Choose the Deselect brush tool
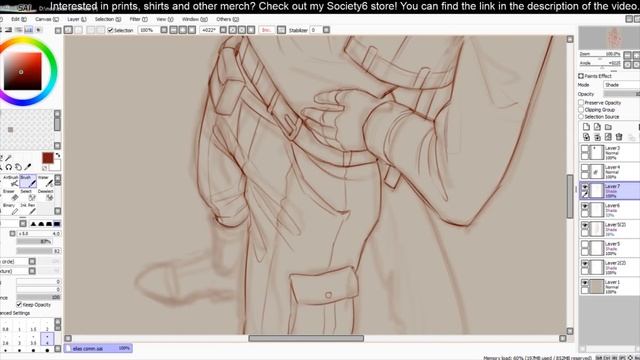 point(45,195)
